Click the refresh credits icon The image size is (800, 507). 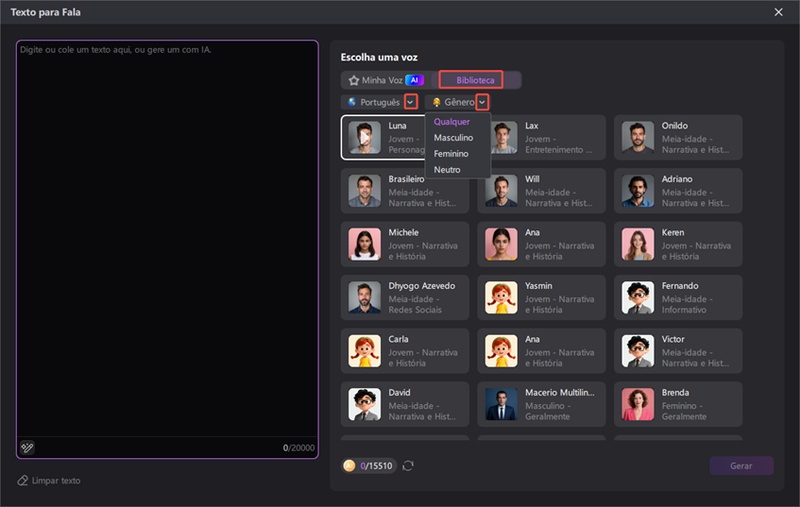[x=408, y=466]
